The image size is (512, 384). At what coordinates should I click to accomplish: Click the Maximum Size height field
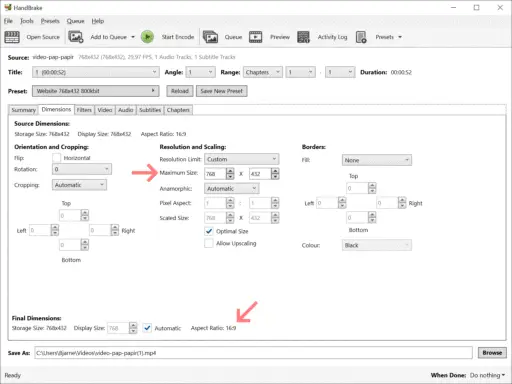(260, 174)
